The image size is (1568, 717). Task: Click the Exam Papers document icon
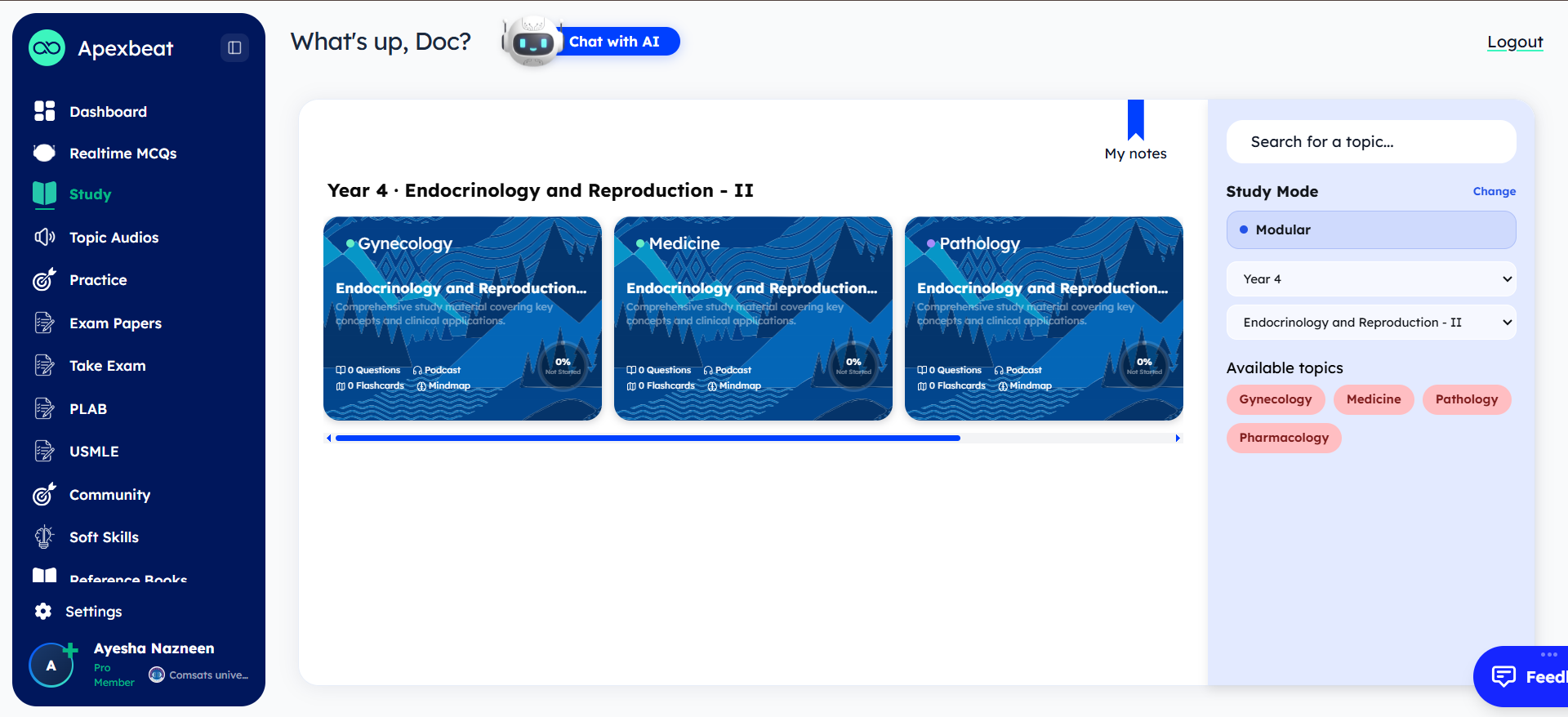coord(44,323)
